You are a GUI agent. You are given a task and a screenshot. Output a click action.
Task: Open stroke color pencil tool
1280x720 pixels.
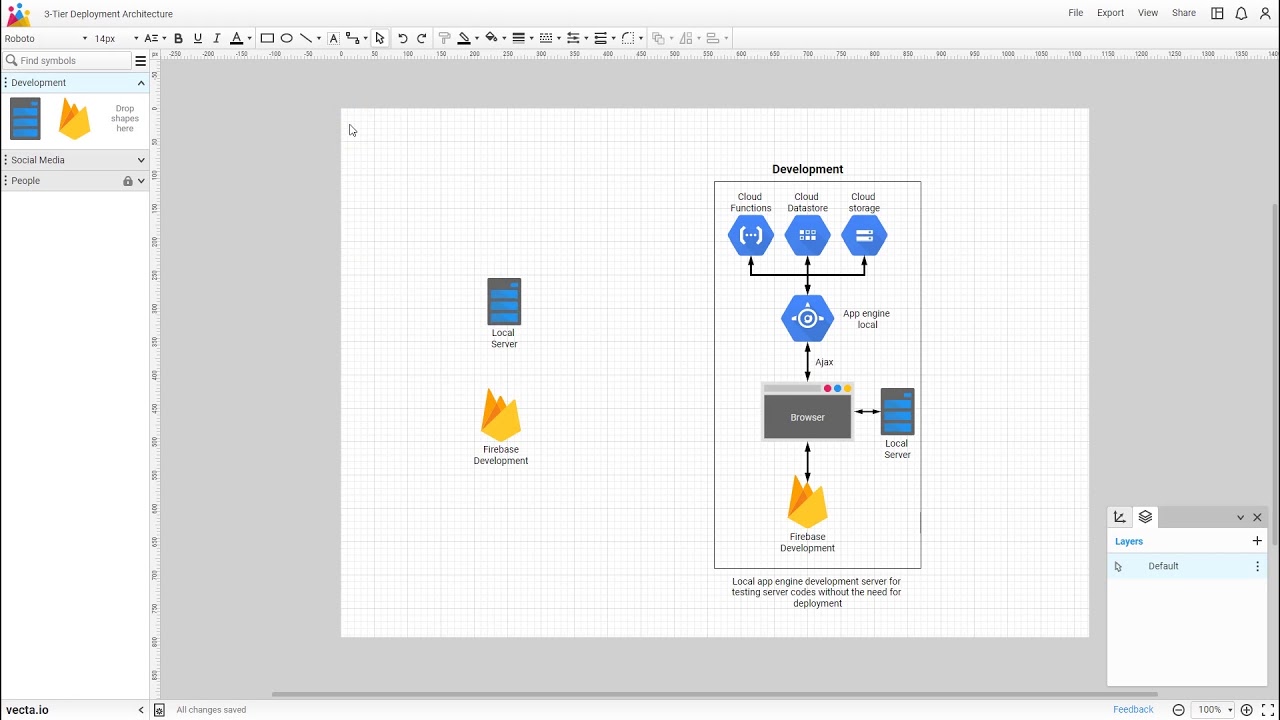coord(464,38)
